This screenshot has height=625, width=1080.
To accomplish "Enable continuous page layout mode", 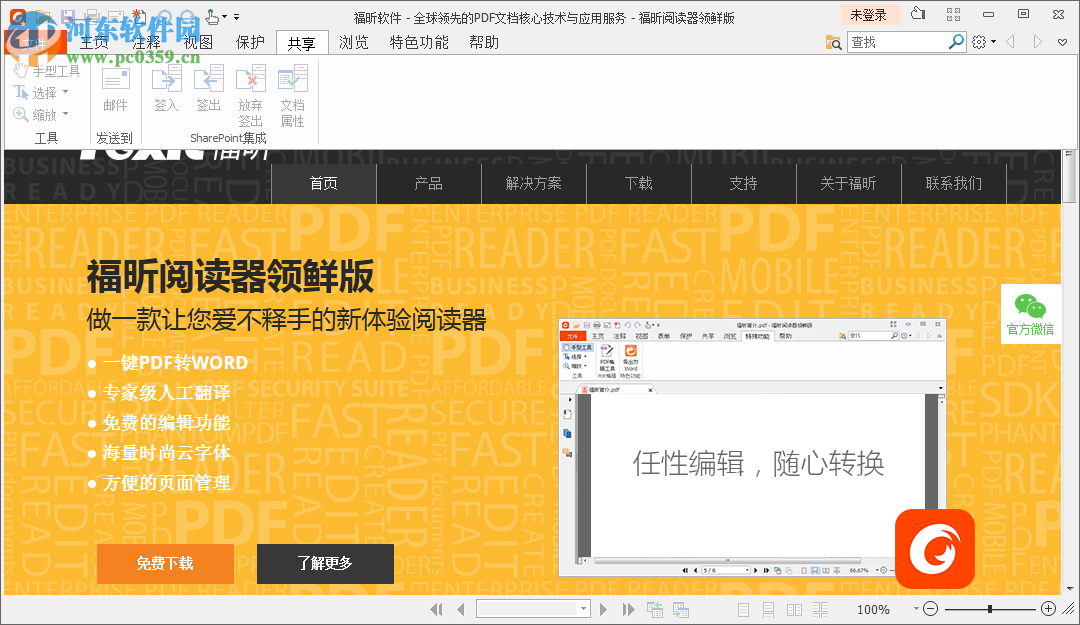I will (768, 609).
